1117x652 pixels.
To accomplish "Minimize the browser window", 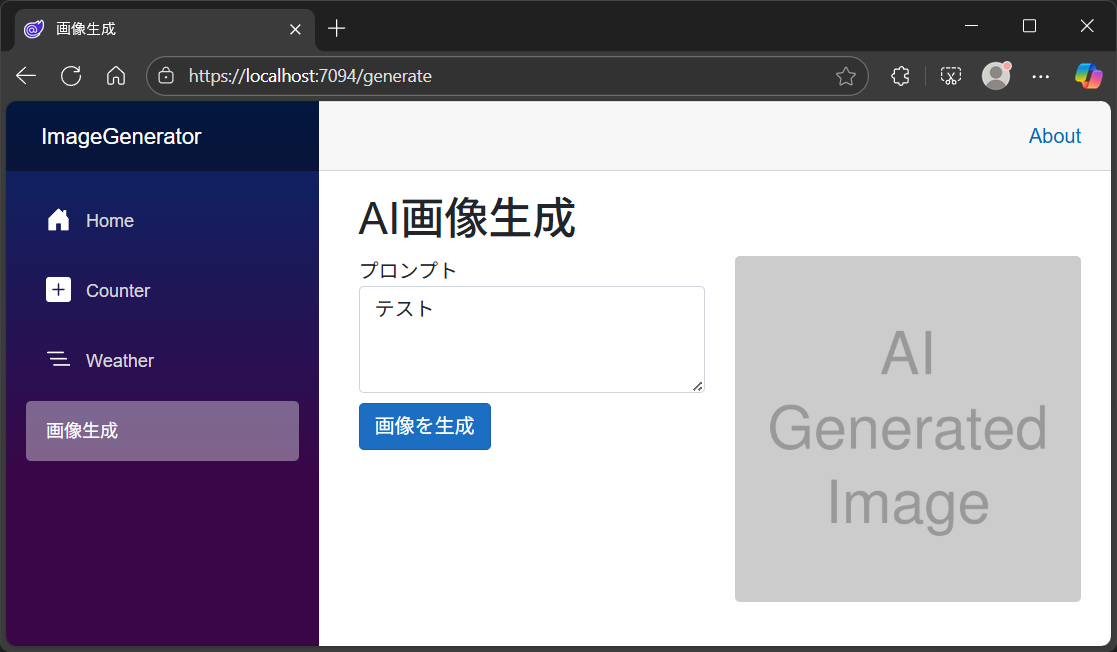I will (x=971, y=26).
